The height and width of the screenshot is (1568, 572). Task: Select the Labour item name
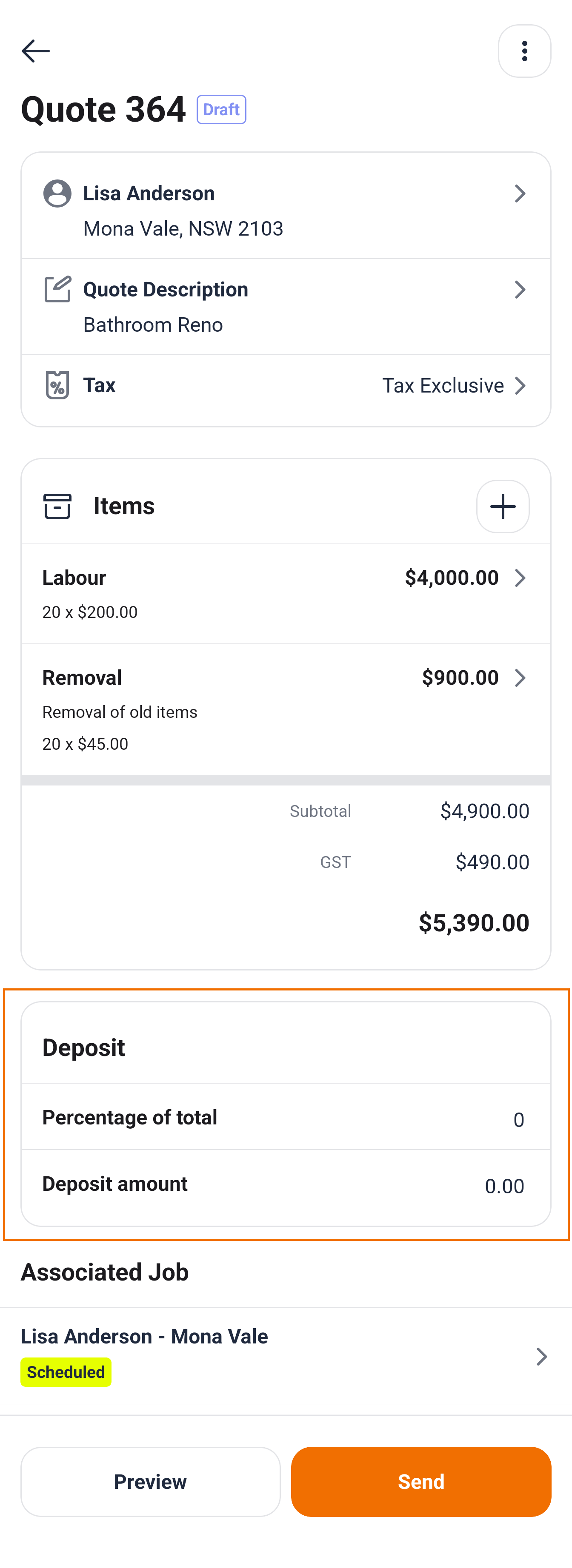click(74, 578)
